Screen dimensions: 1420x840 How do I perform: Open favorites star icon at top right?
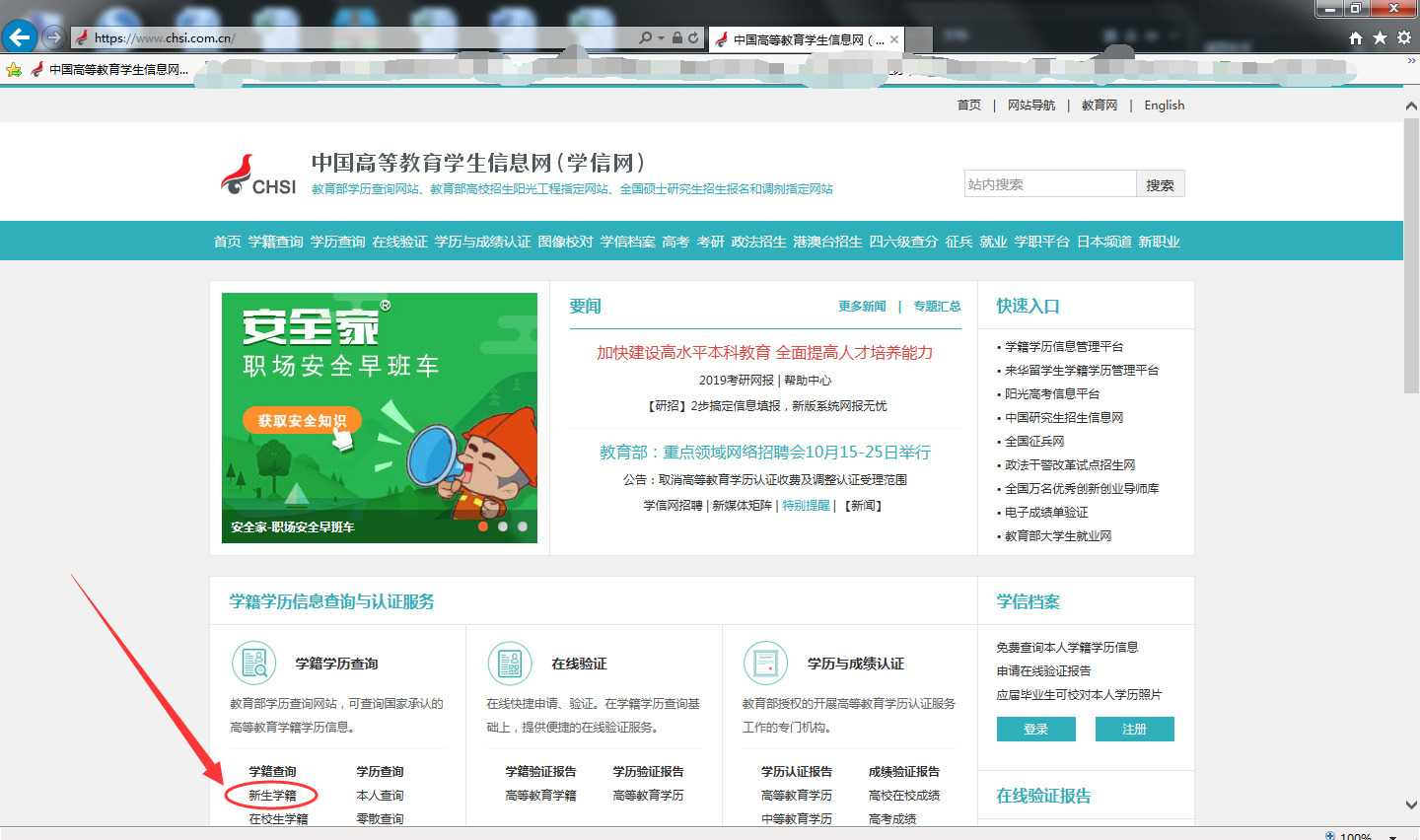pos(1380,38)
